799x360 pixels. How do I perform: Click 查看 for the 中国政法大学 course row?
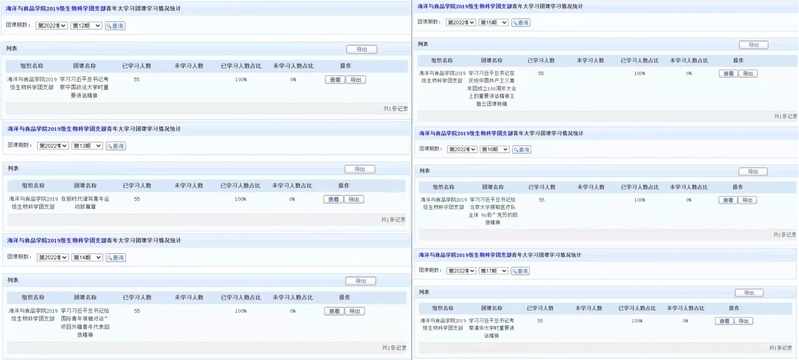point(335,80)
